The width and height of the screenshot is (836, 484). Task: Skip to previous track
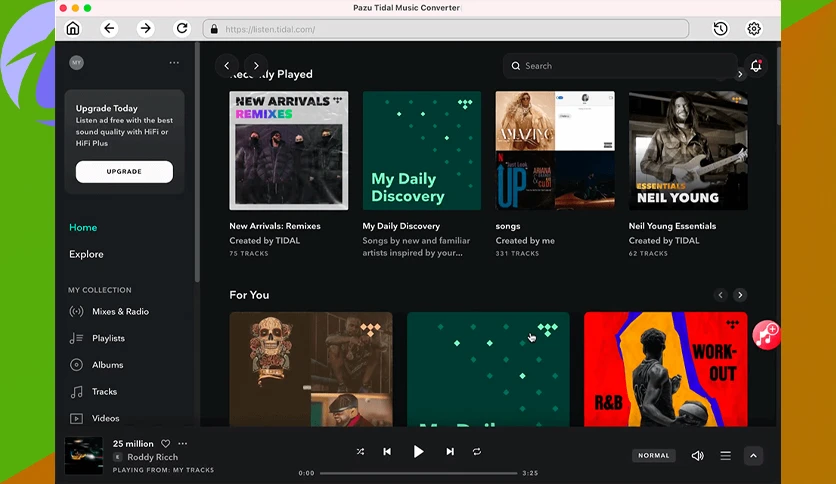pyautogui.click(x=387, y=451)
